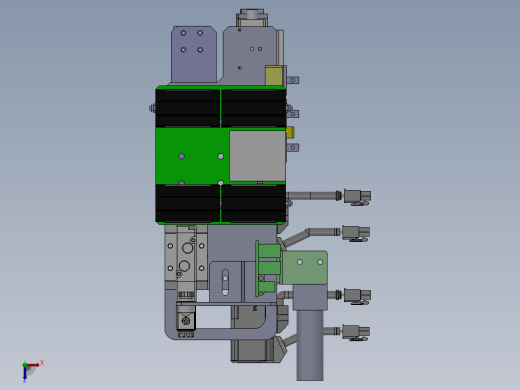This screenshot has width=520, height=390.
Task: Select the knurled fitting inside the bottom frame
Action: point(186,320)
